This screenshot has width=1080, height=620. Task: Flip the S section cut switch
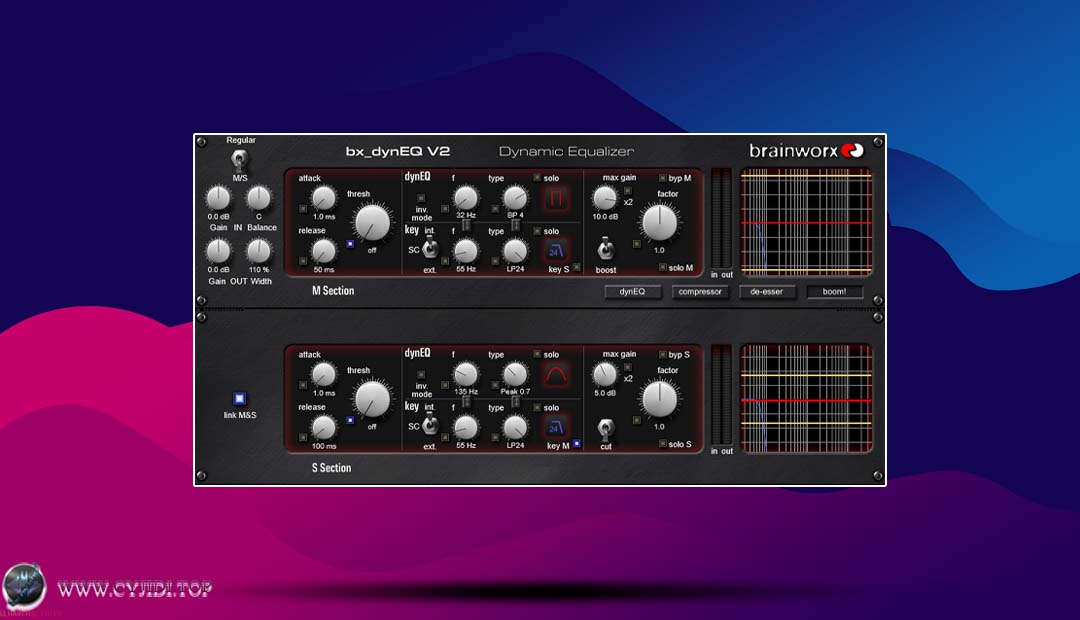(605, 429)
